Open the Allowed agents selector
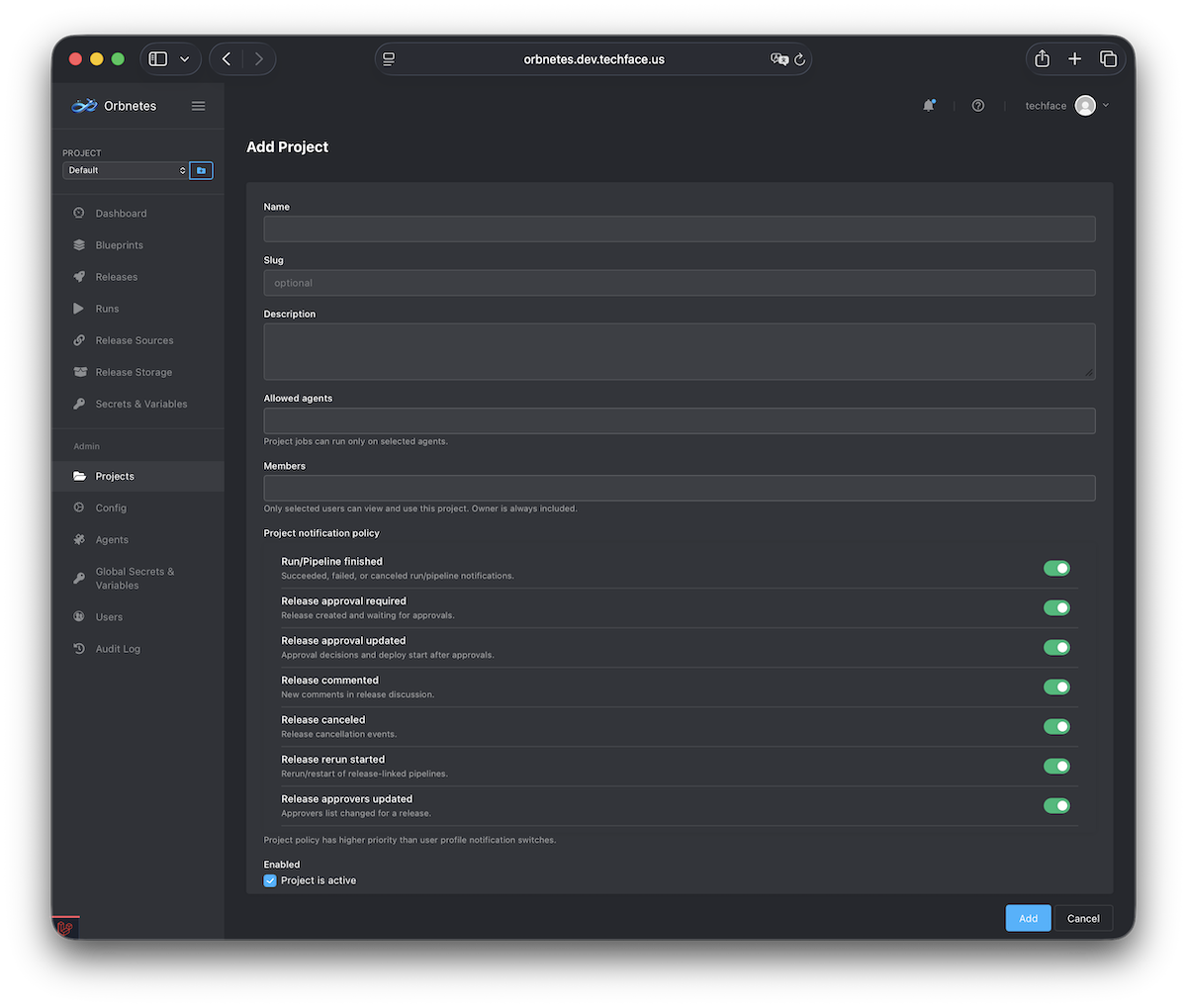1187x1008 pixels. (679, 419)
